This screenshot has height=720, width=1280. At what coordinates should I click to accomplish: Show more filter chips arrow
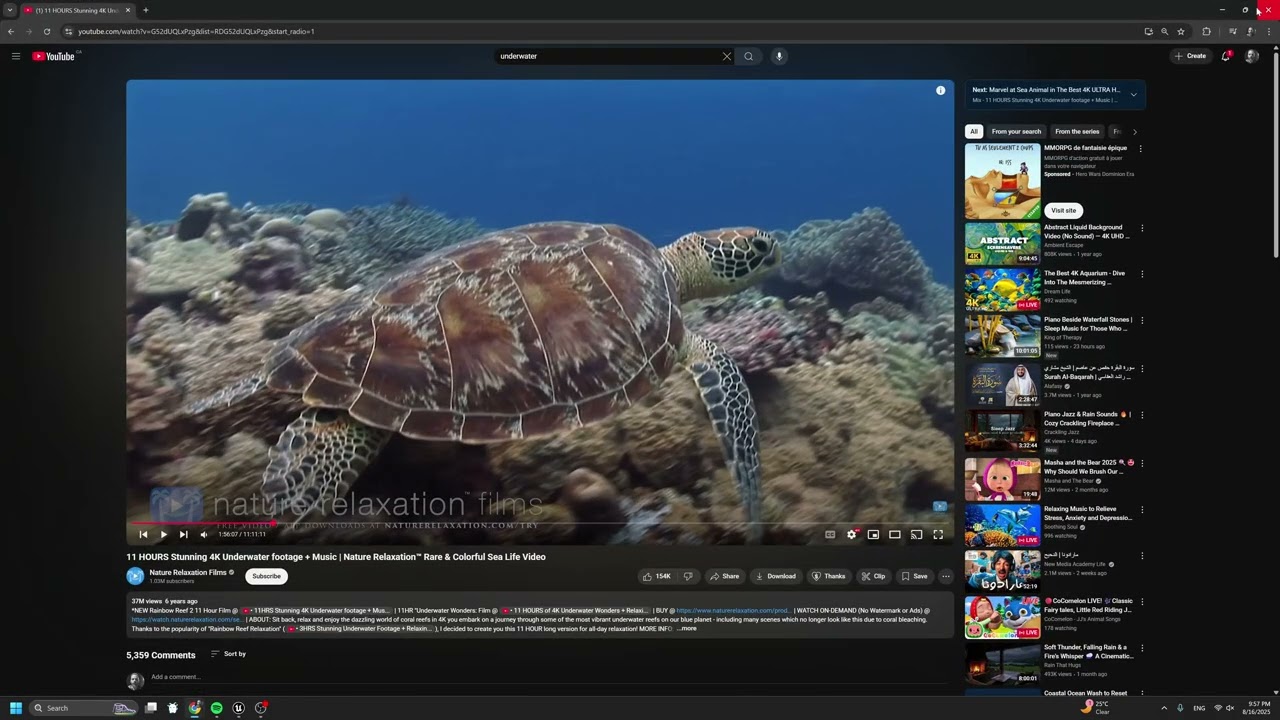coord(1134,131)
